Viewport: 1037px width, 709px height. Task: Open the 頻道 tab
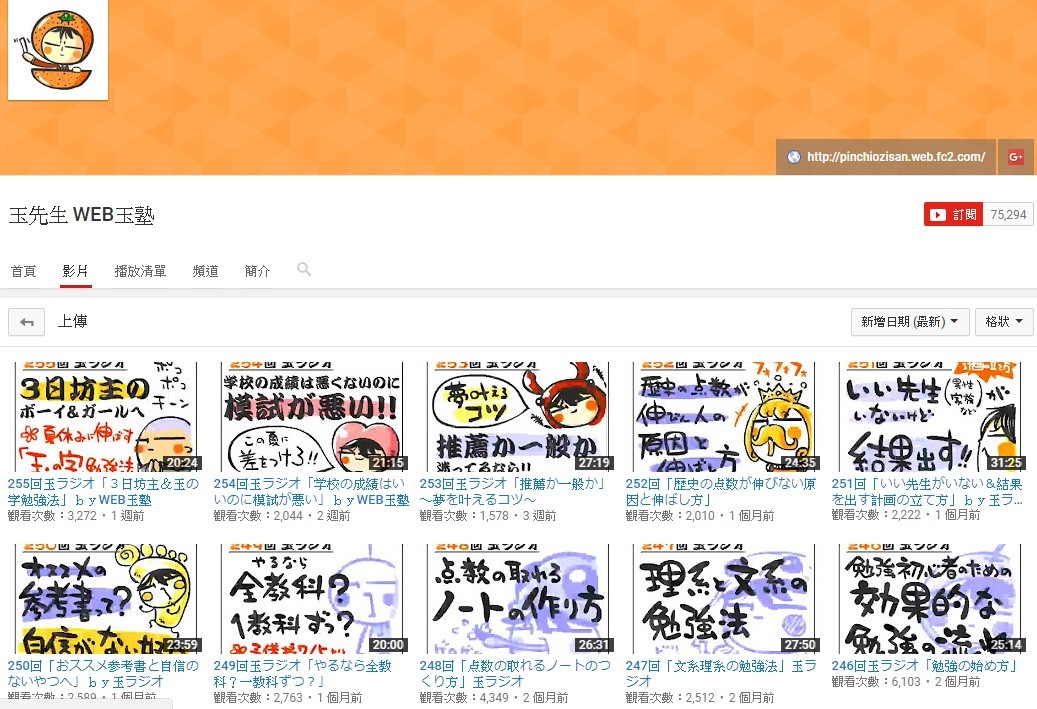(x=205, y=271)
